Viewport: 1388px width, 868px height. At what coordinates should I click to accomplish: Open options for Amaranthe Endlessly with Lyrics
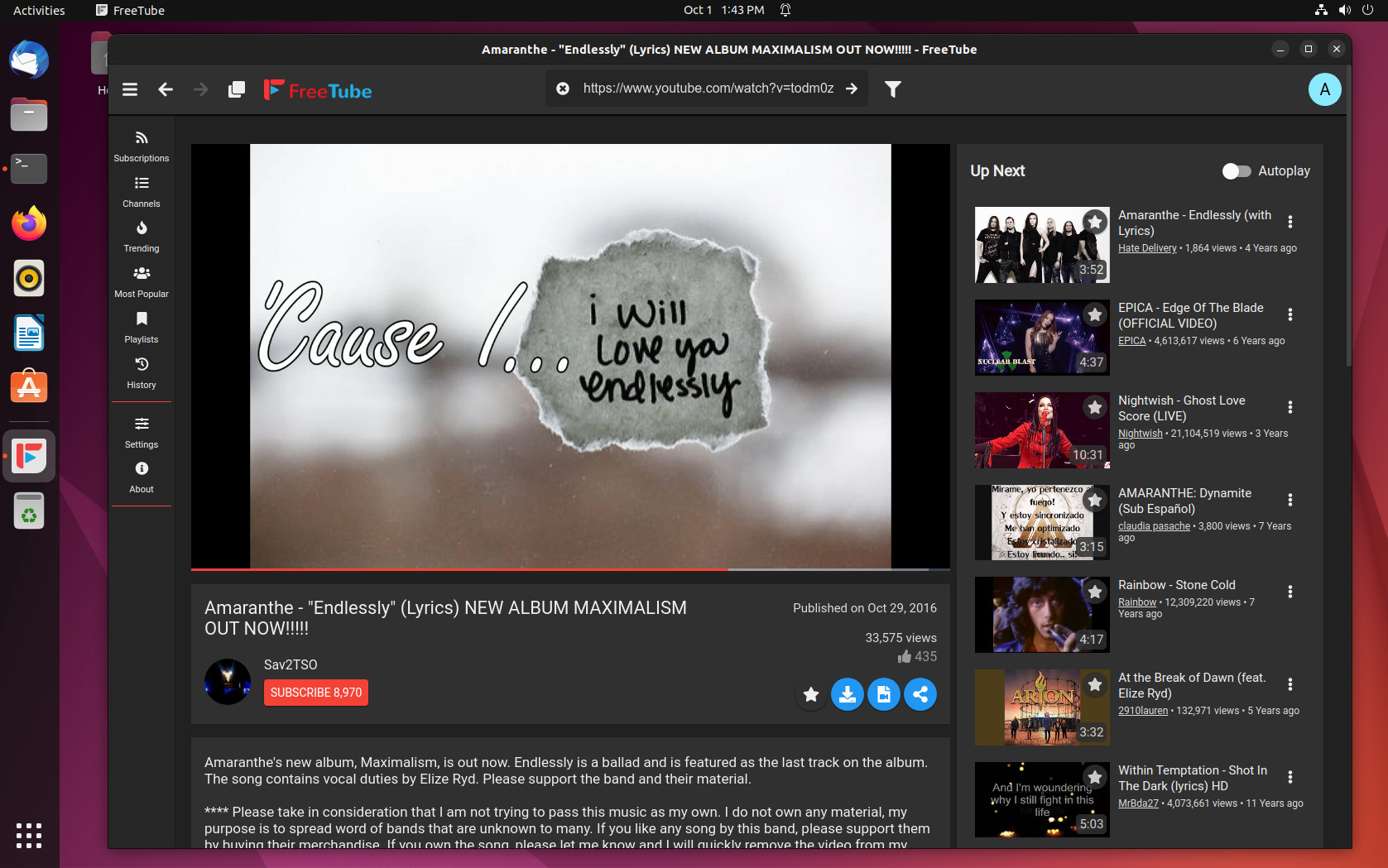(x=1290, y=222)
